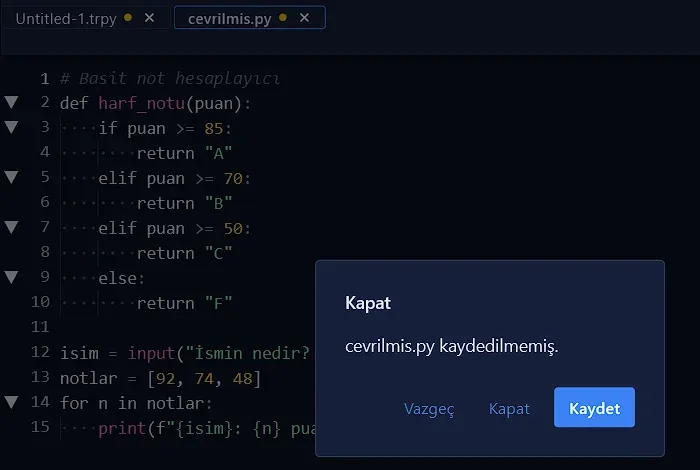Click the dialog message "cevrilmis.py kaydedilmemiş."
This screenshot has height=470, width=700.
pyautogui.click(x=451, y=346)
